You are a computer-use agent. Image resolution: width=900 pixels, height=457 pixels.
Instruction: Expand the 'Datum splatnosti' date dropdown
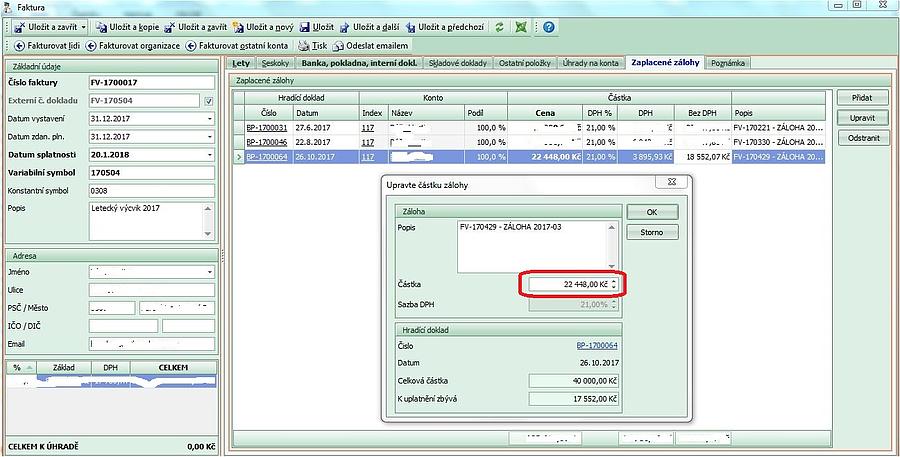pyautogui.click(x=210, y=155)
